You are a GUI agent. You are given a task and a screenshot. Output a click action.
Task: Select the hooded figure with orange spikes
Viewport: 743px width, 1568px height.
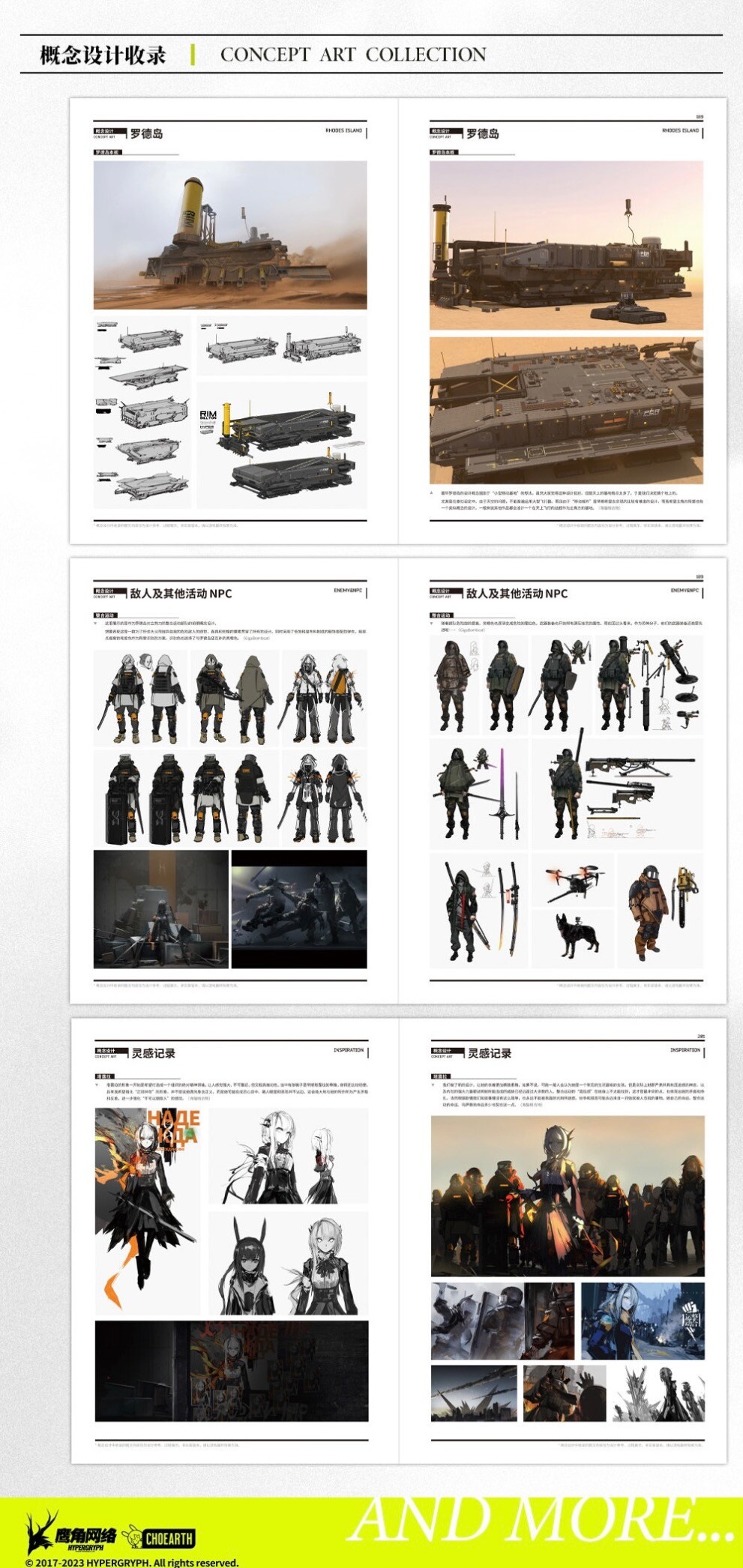324,798
